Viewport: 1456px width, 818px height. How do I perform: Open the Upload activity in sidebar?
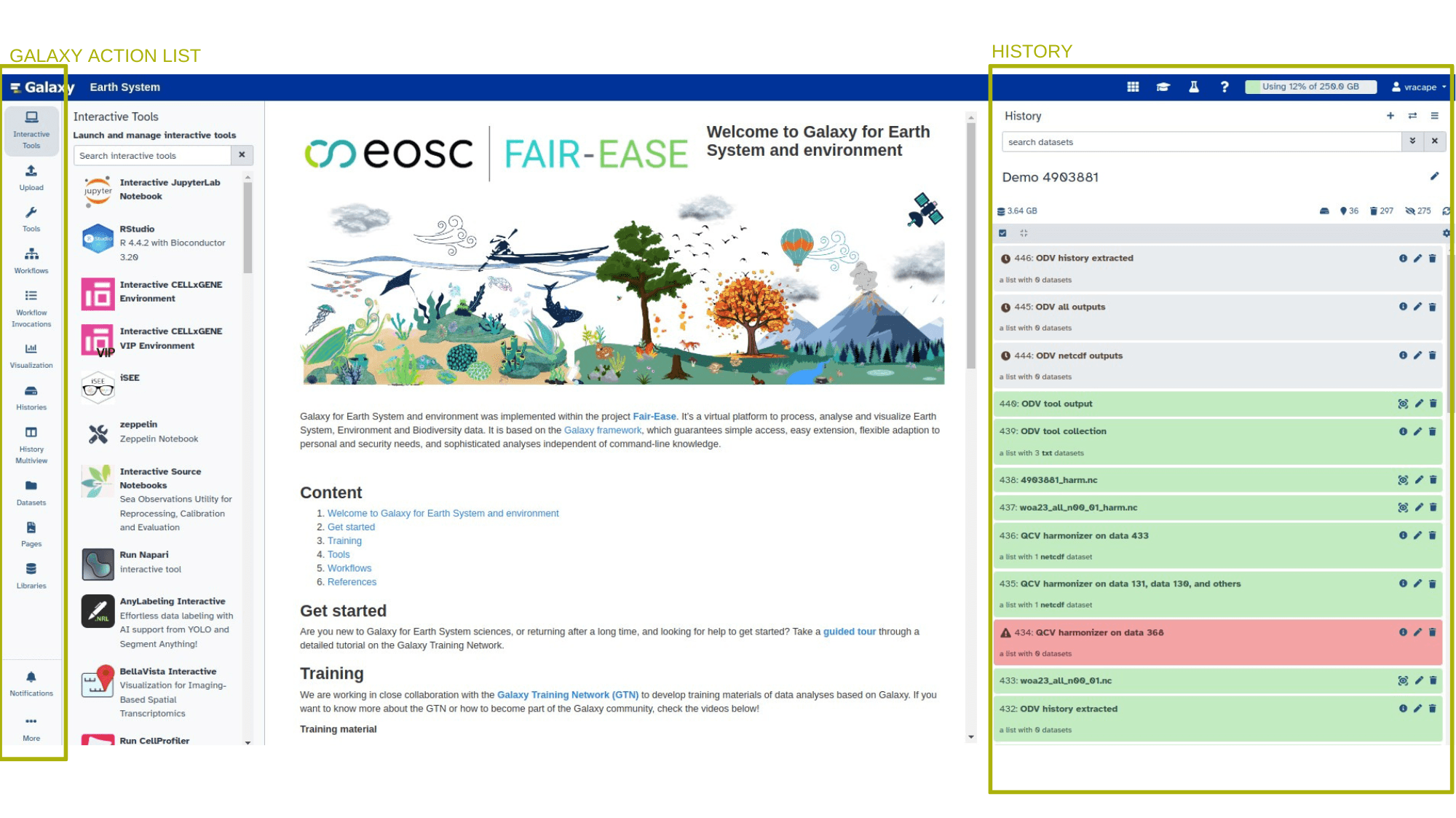coord(31,177)
